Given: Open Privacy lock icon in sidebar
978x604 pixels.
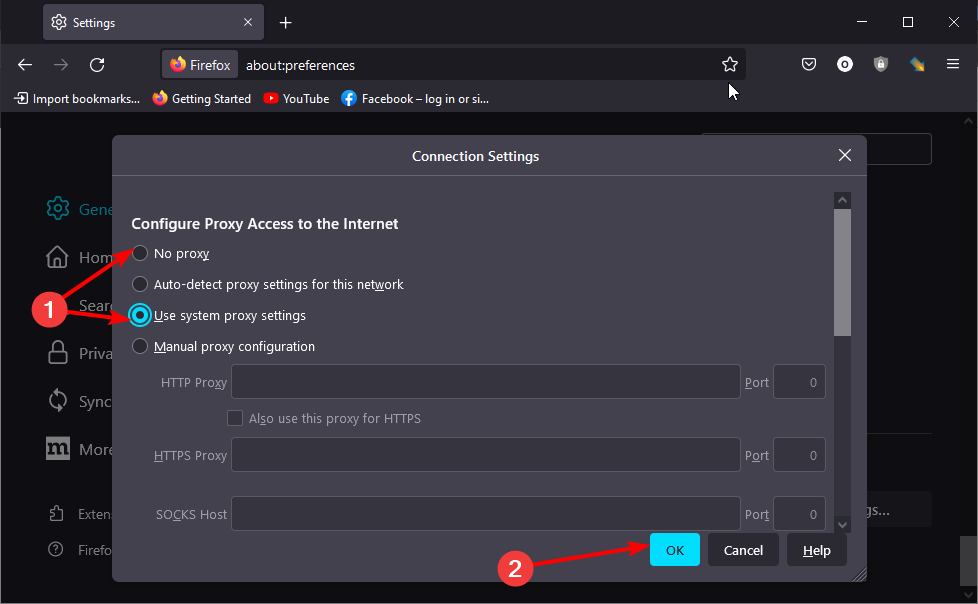Looking at the screenshot, I should [58, 353].
